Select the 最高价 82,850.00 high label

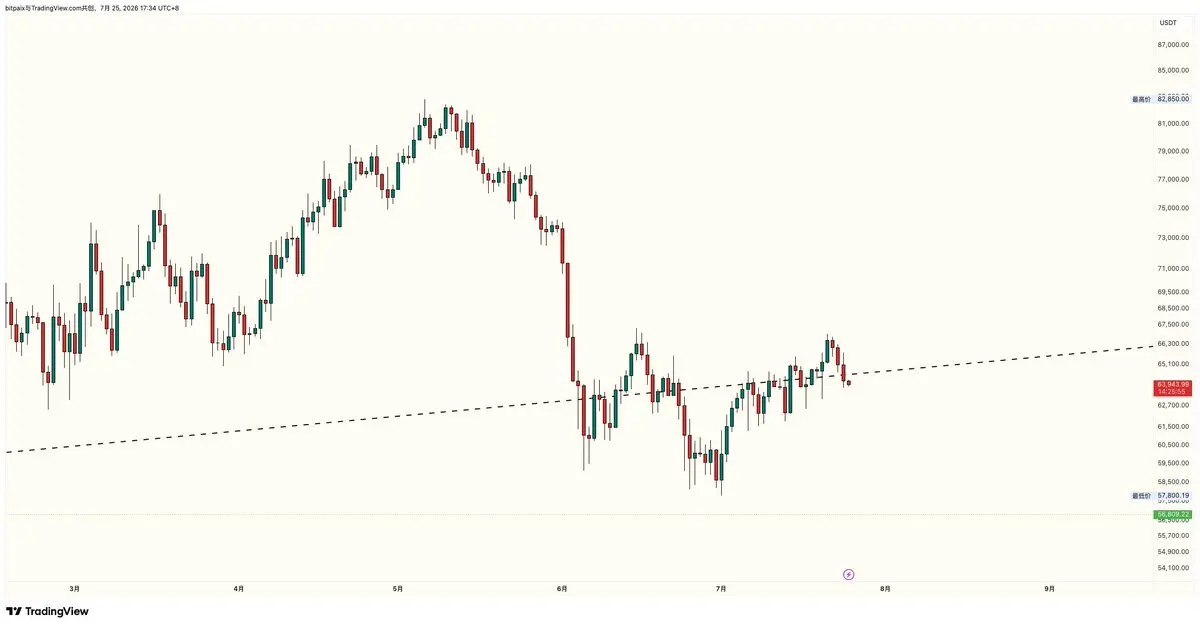1160,99
